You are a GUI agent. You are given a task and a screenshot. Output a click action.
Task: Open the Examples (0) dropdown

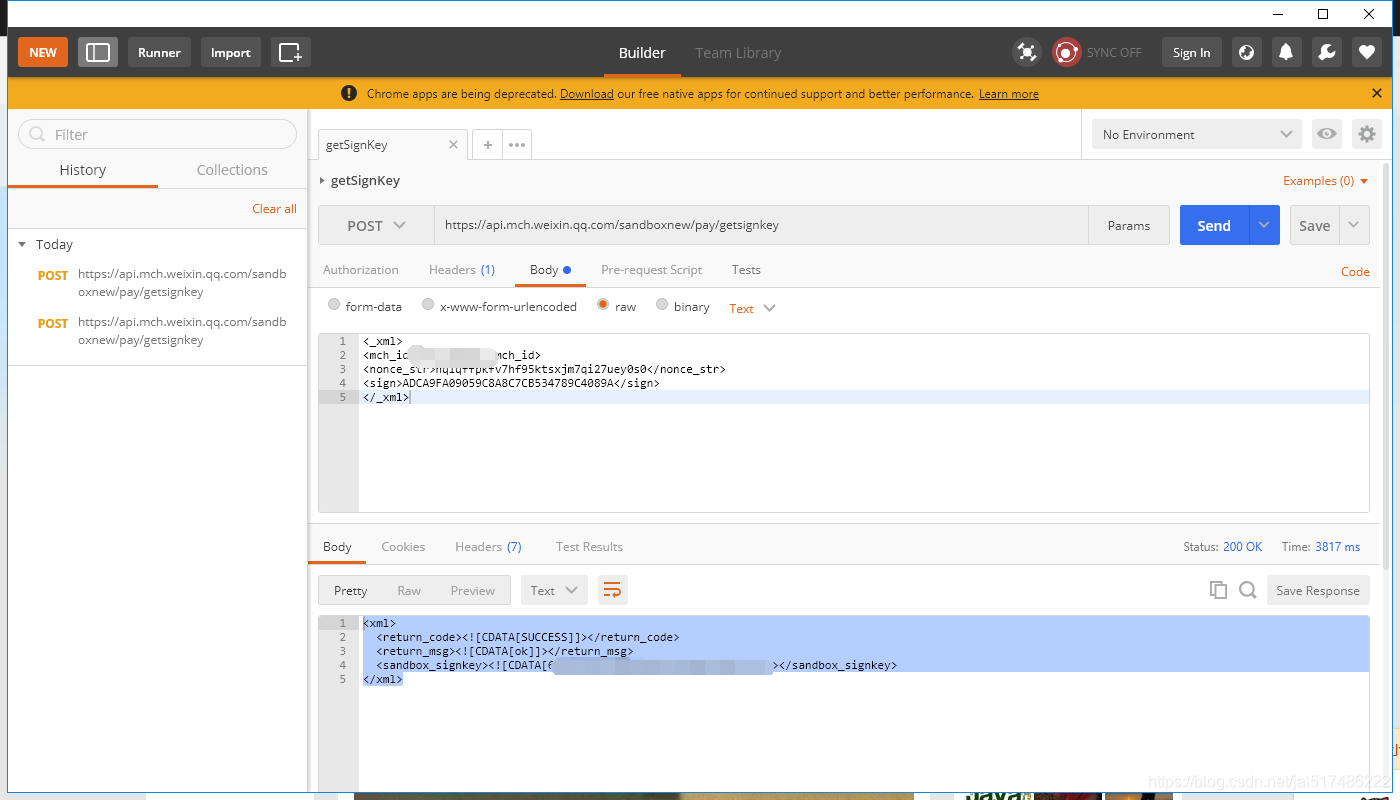click(x=1326, y=181)
